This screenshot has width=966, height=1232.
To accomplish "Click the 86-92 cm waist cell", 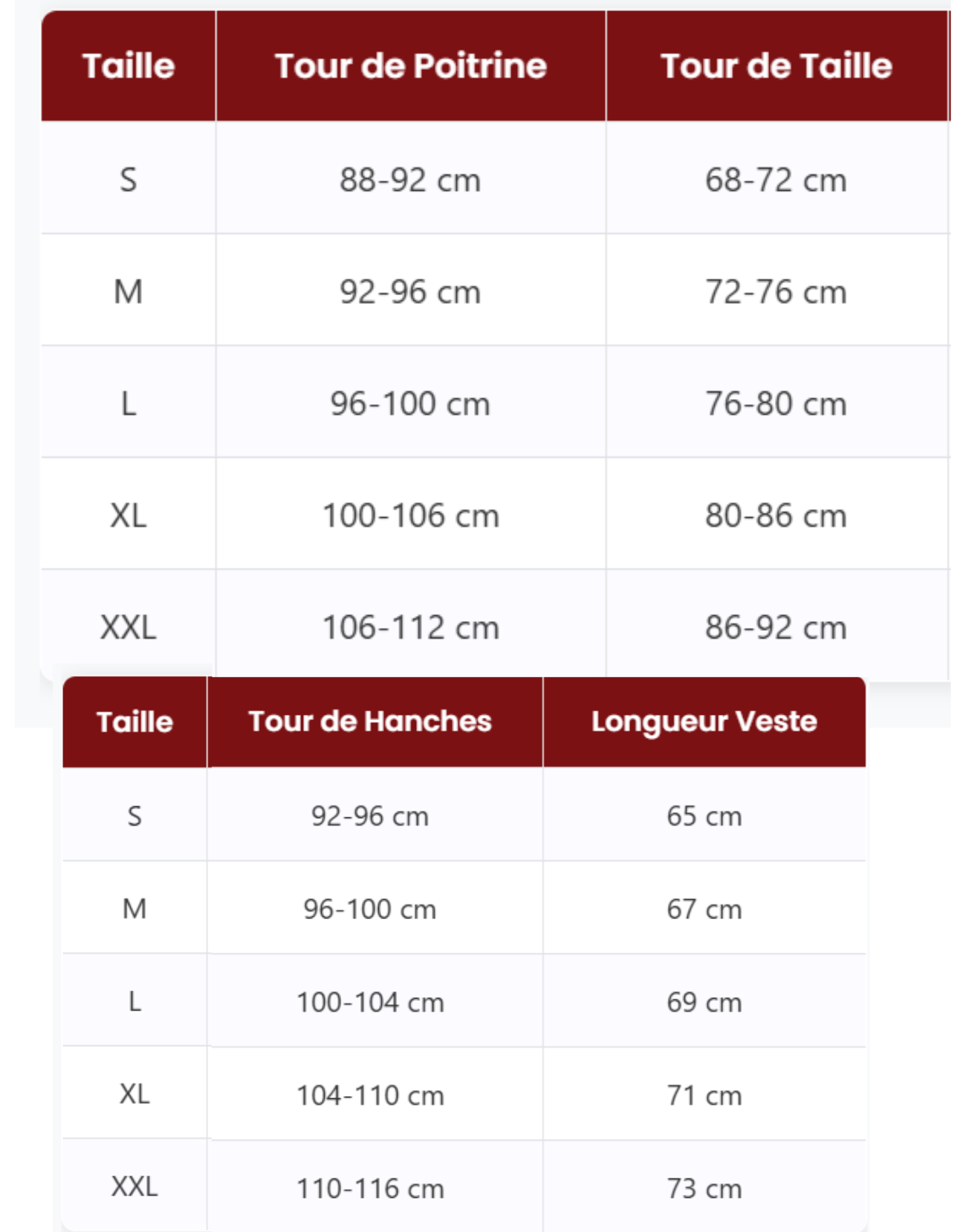I will pyautogui.click(x=776, y=628).
